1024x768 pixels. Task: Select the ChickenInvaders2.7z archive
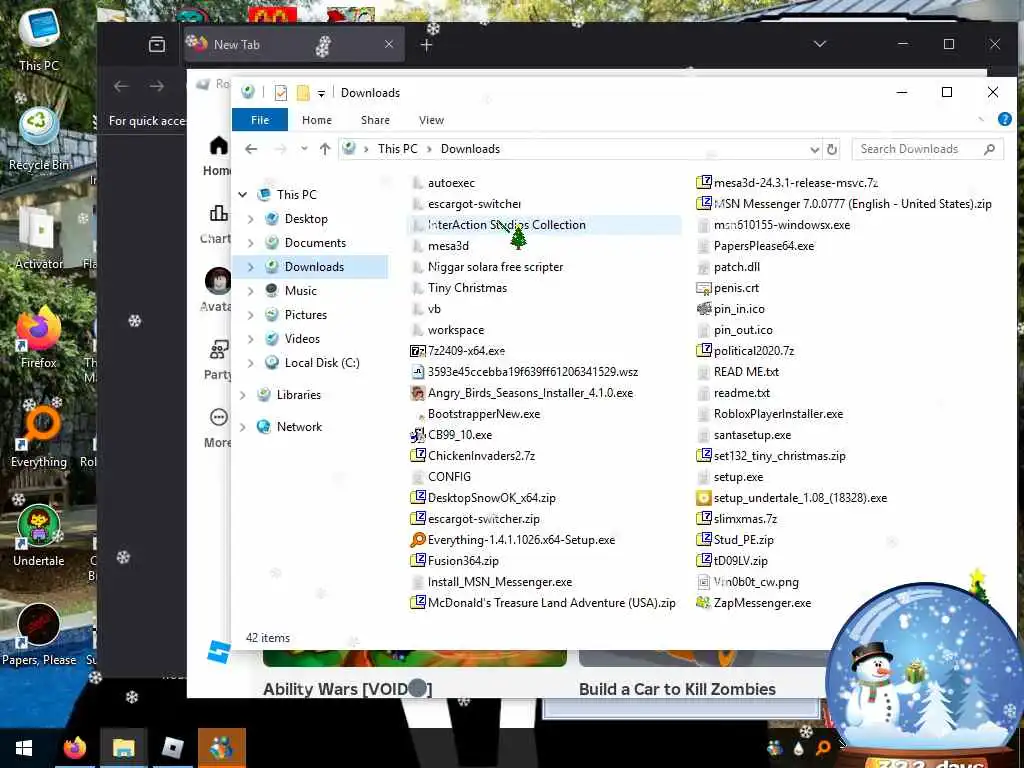[481, 456]
